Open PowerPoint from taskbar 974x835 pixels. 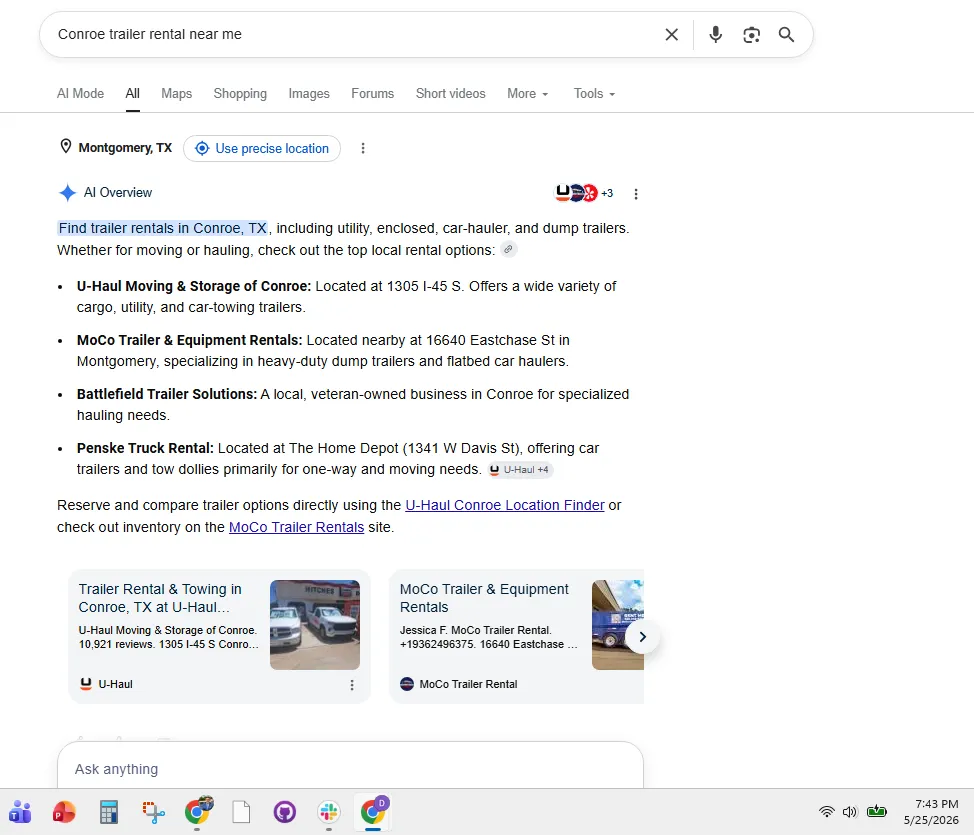[x=63, y=812]
